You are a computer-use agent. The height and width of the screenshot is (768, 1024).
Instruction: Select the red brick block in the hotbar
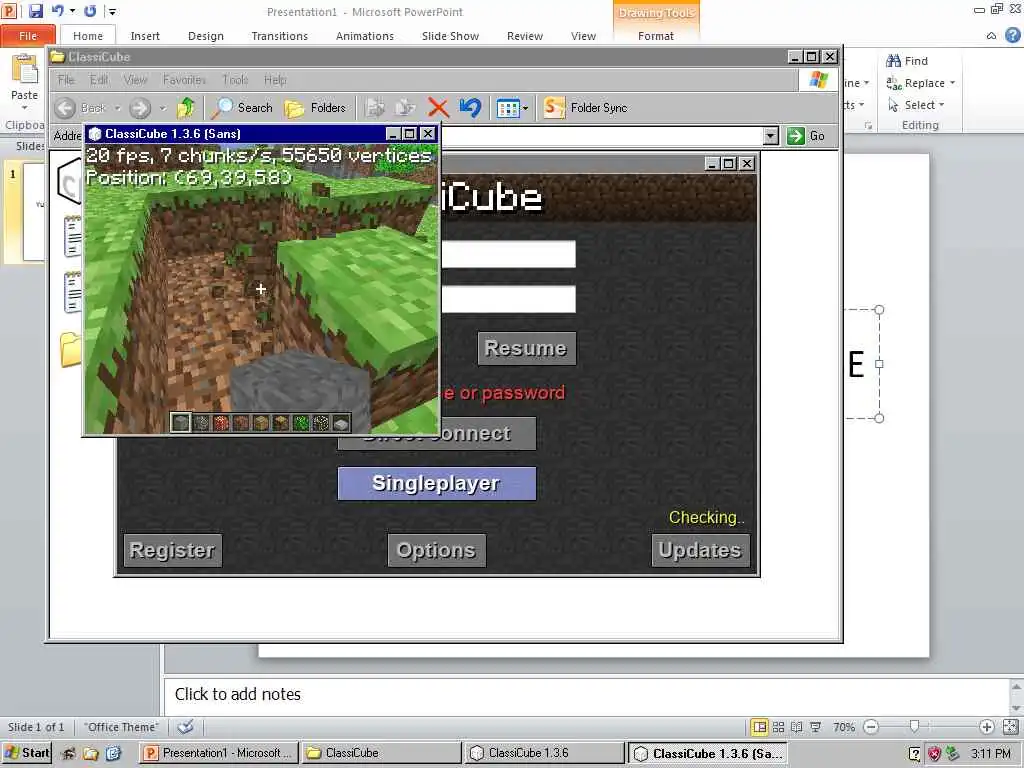pyautogui.click(x=221, y=423)
